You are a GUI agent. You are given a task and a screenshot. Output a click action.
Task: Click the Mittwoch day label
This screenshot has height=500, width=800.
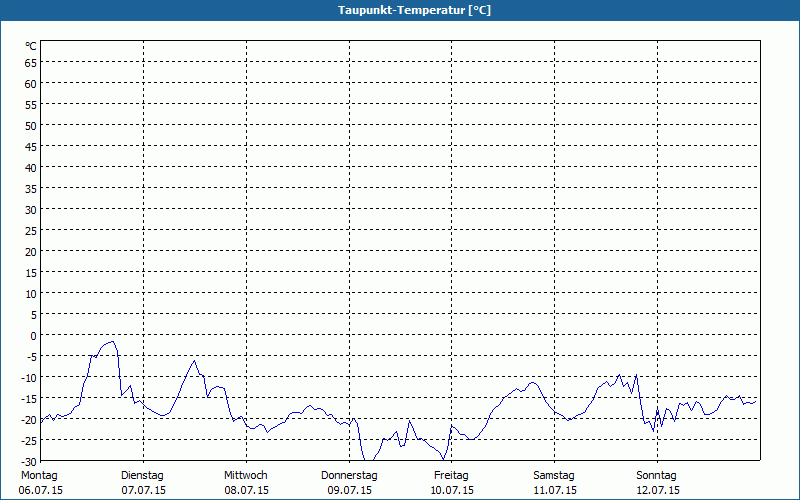pos(245,475)
